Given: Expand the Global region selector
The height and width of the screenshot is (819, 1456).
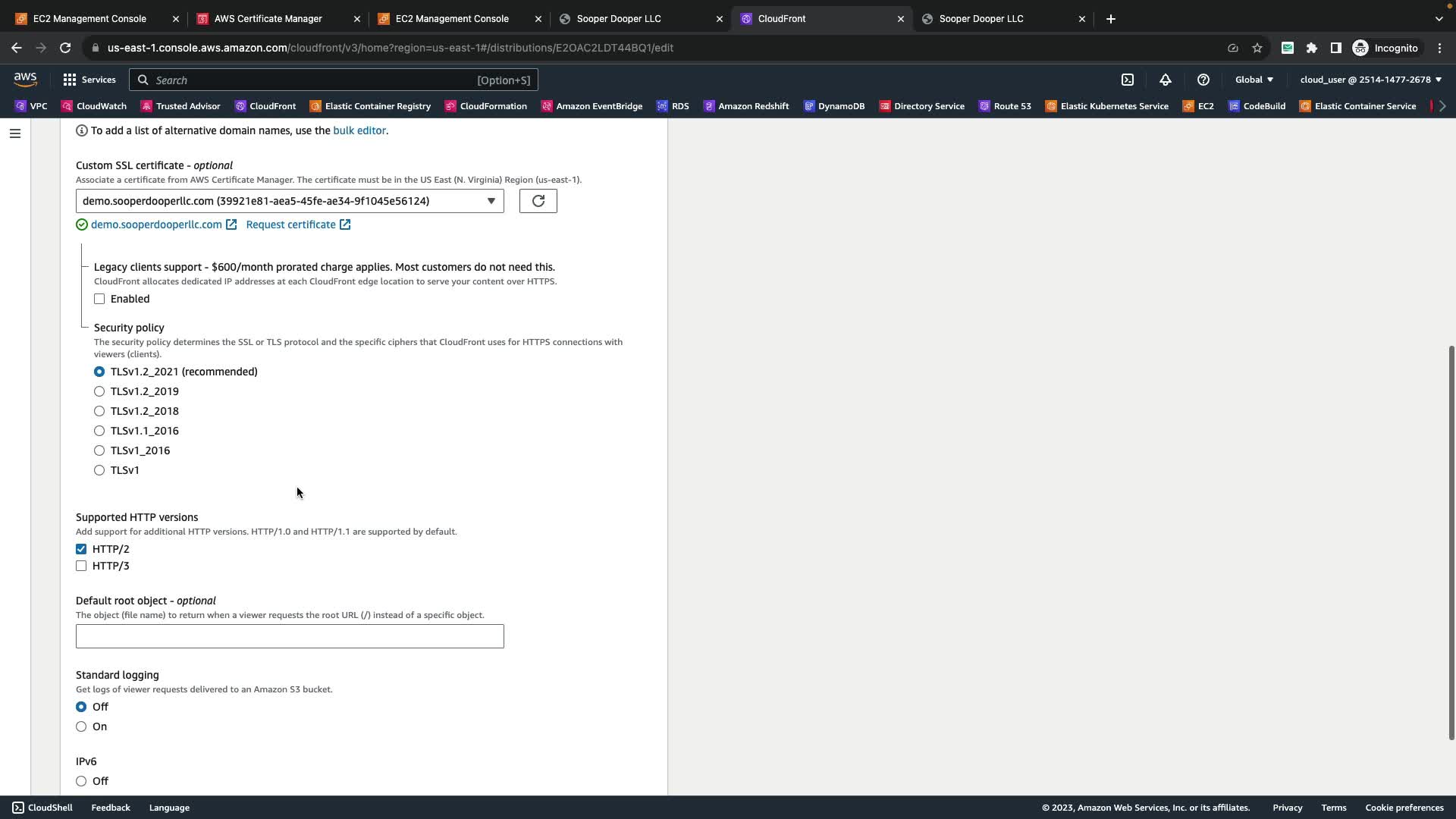Looking at the screenshot, I should coord(1254,80).
